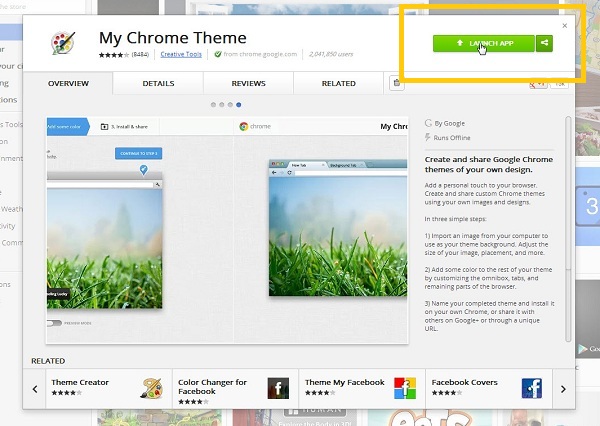Open the Facebook Covers icon
Image resolution: width=600 pixels, height=426 pixels.
(x=530, y=388)
